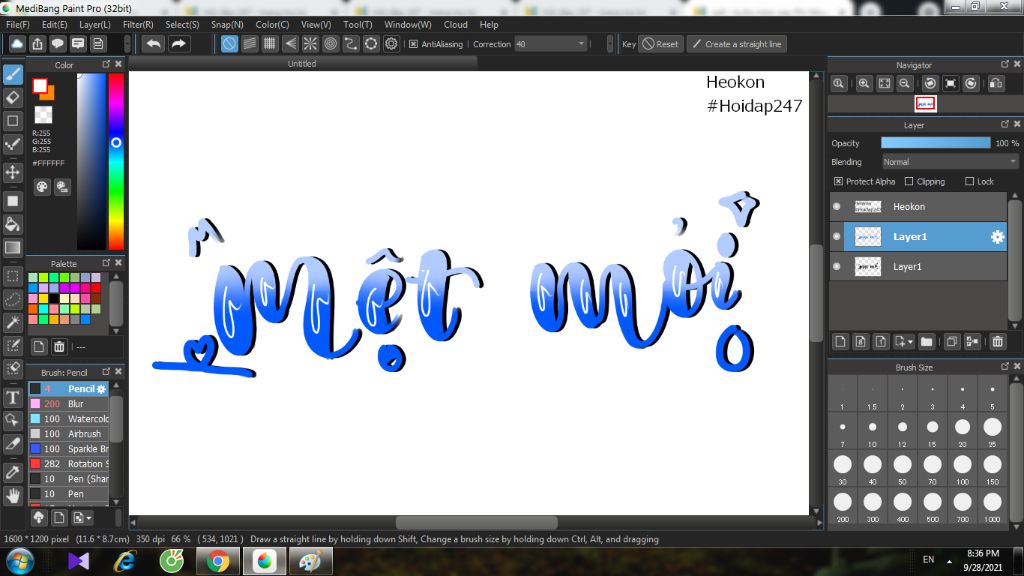Select the Eraser tool

12,97
